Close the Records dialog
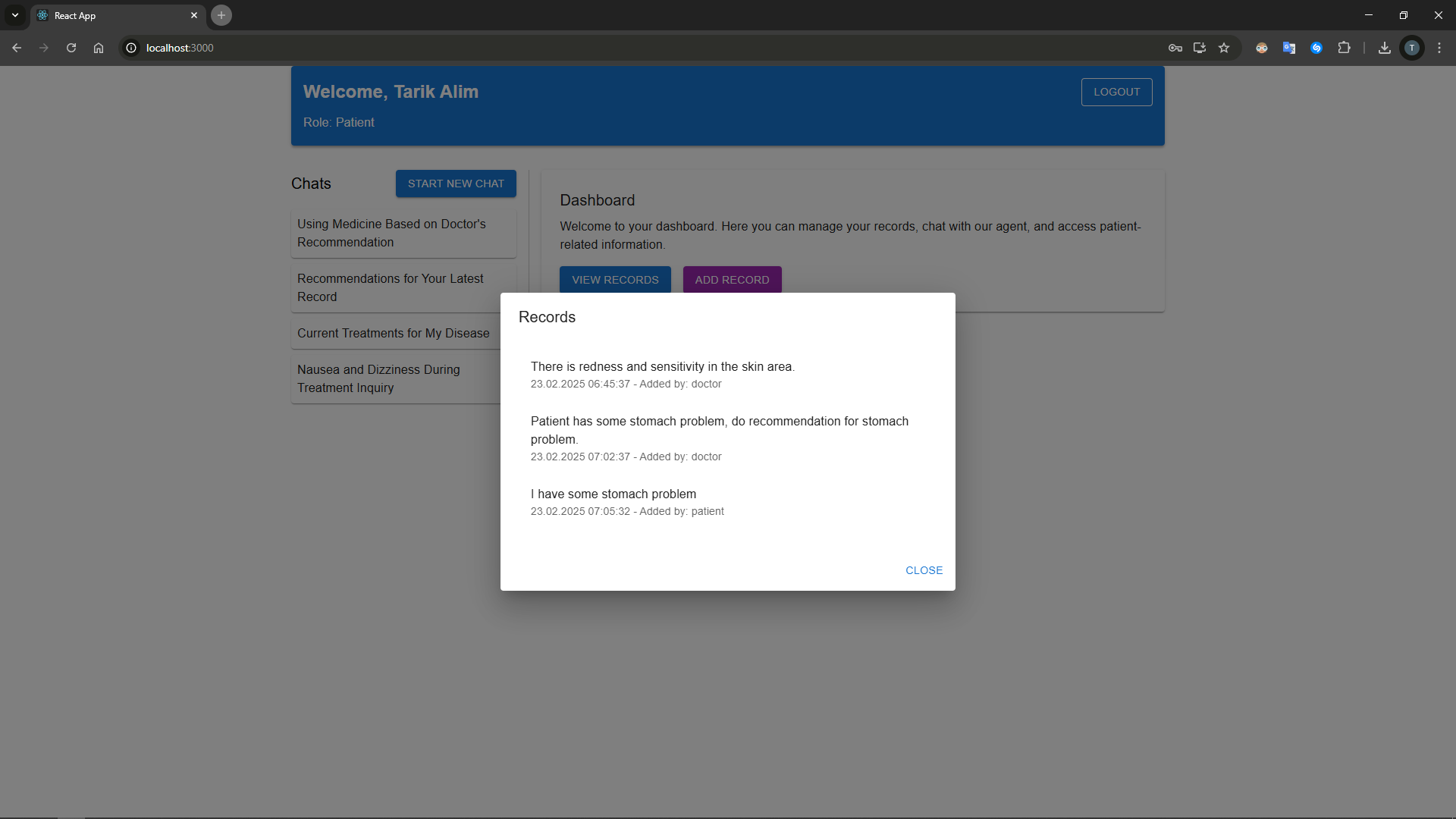Screen dimensions: 1456x819 click(x=924, y=570)
